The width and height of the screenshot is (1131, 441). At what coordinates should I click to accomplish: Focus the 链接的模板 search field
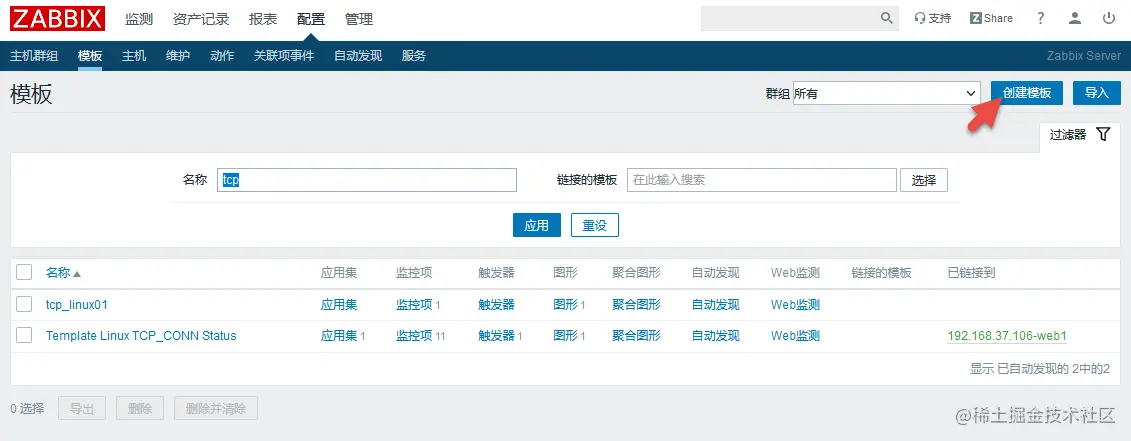(762, 180)
